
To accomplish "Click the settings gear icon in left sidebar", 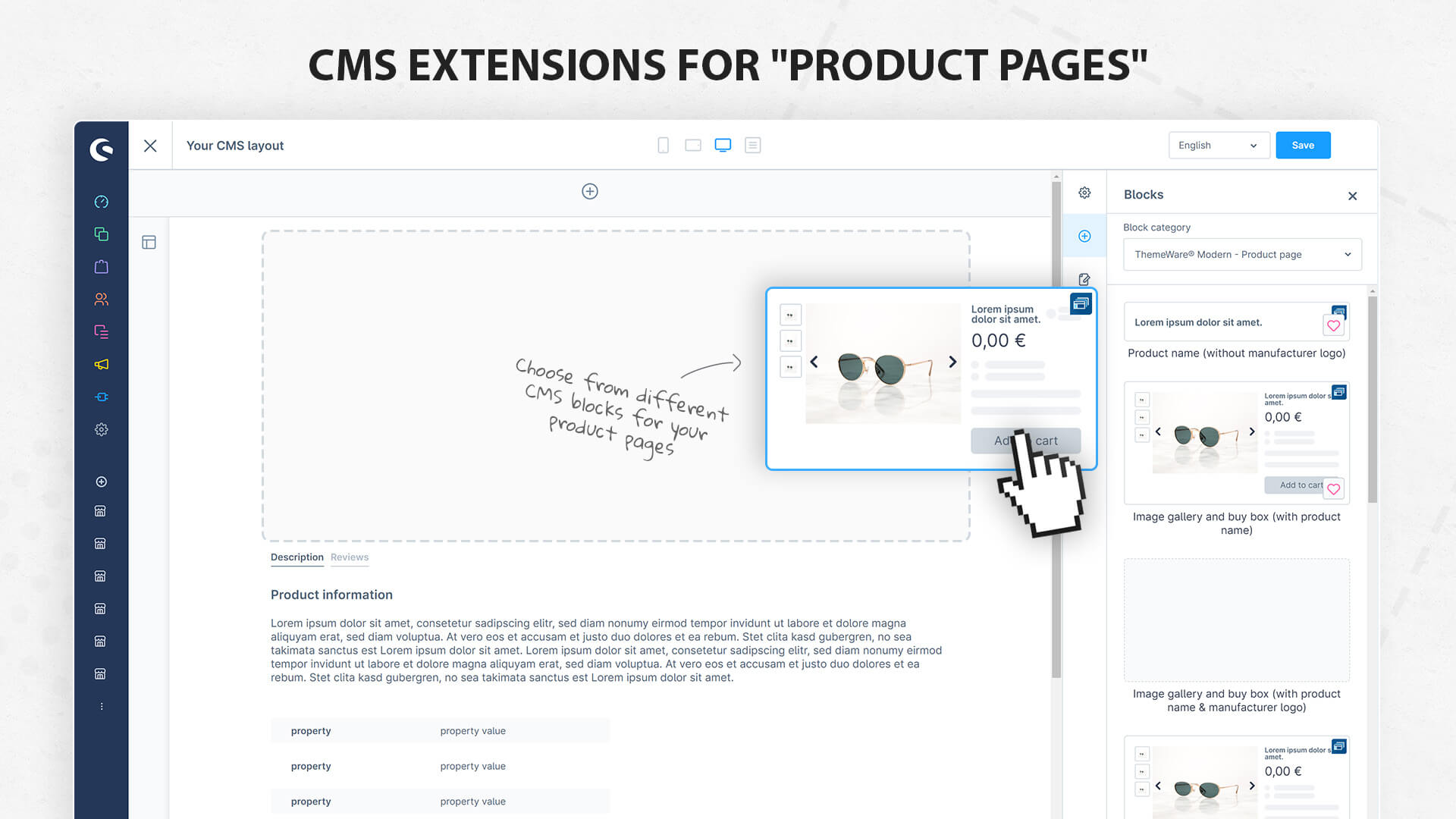I will pos(101,429).
